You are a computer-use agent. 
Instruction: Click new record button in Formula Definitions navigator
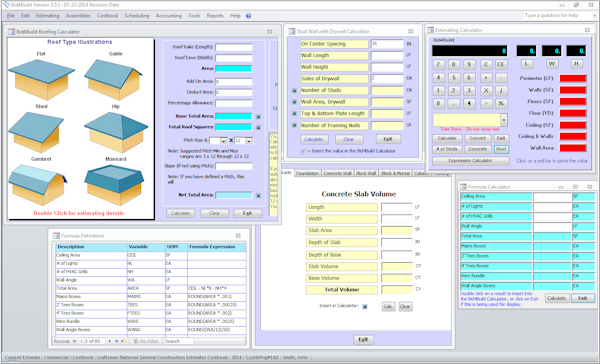coord(124,341)
